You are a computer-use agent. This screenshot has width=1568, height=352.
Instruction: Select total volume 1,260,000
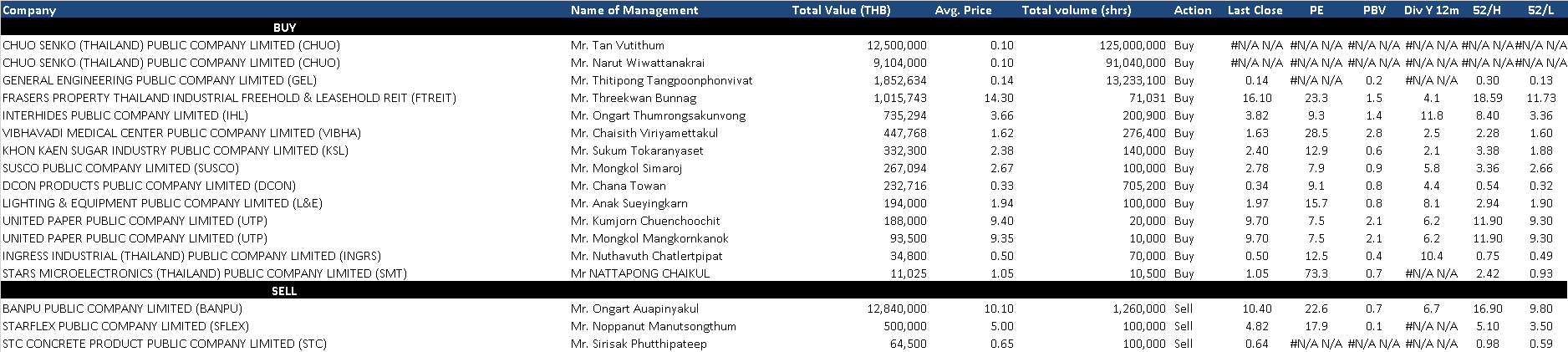[x=1138, y=309]
